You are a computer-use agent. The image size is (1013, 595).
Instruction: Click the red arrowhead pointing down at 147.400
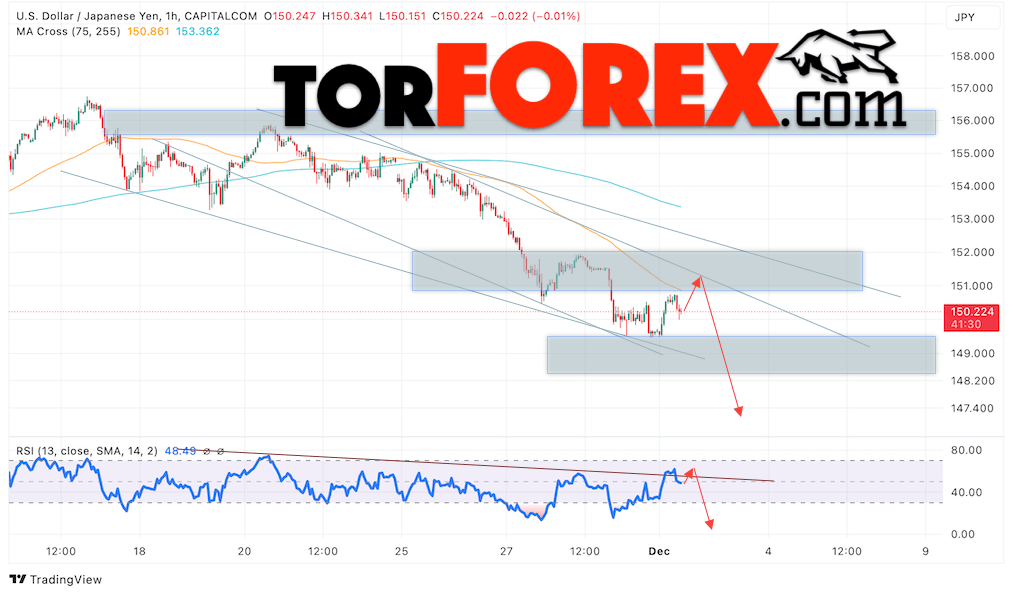coord(738,411)
